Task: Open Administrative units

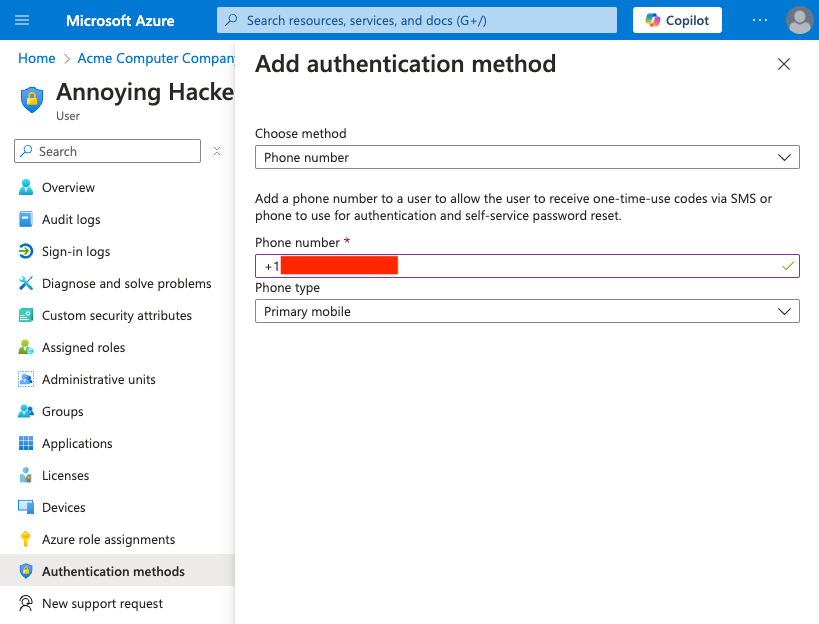Action: coord(118,379)
